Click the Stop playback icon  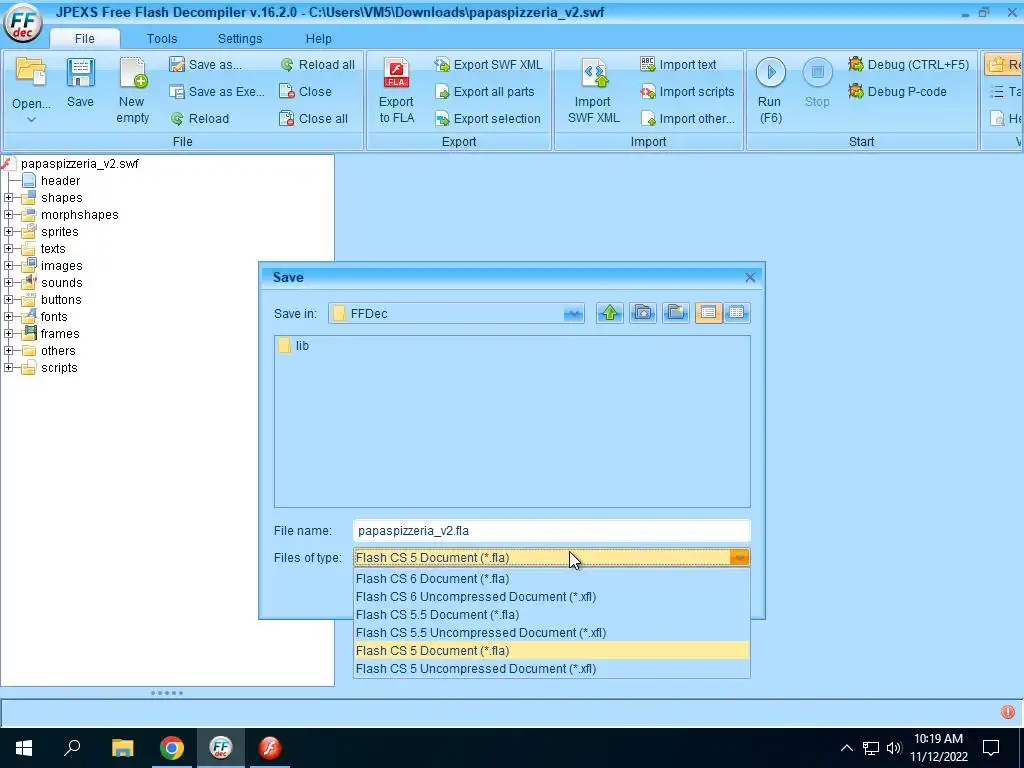[817, 72]
